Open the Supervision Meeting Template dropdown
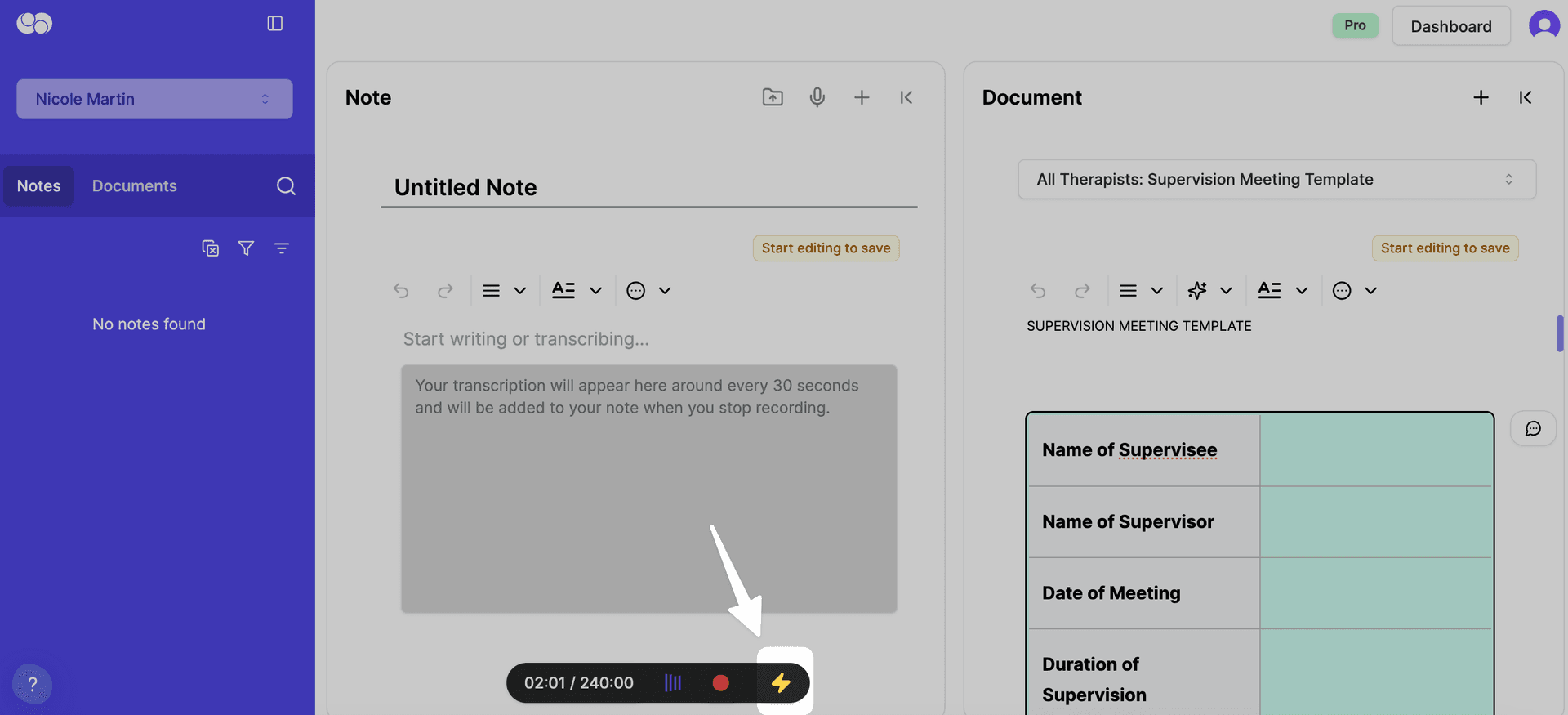 [x=1276, y=179]
